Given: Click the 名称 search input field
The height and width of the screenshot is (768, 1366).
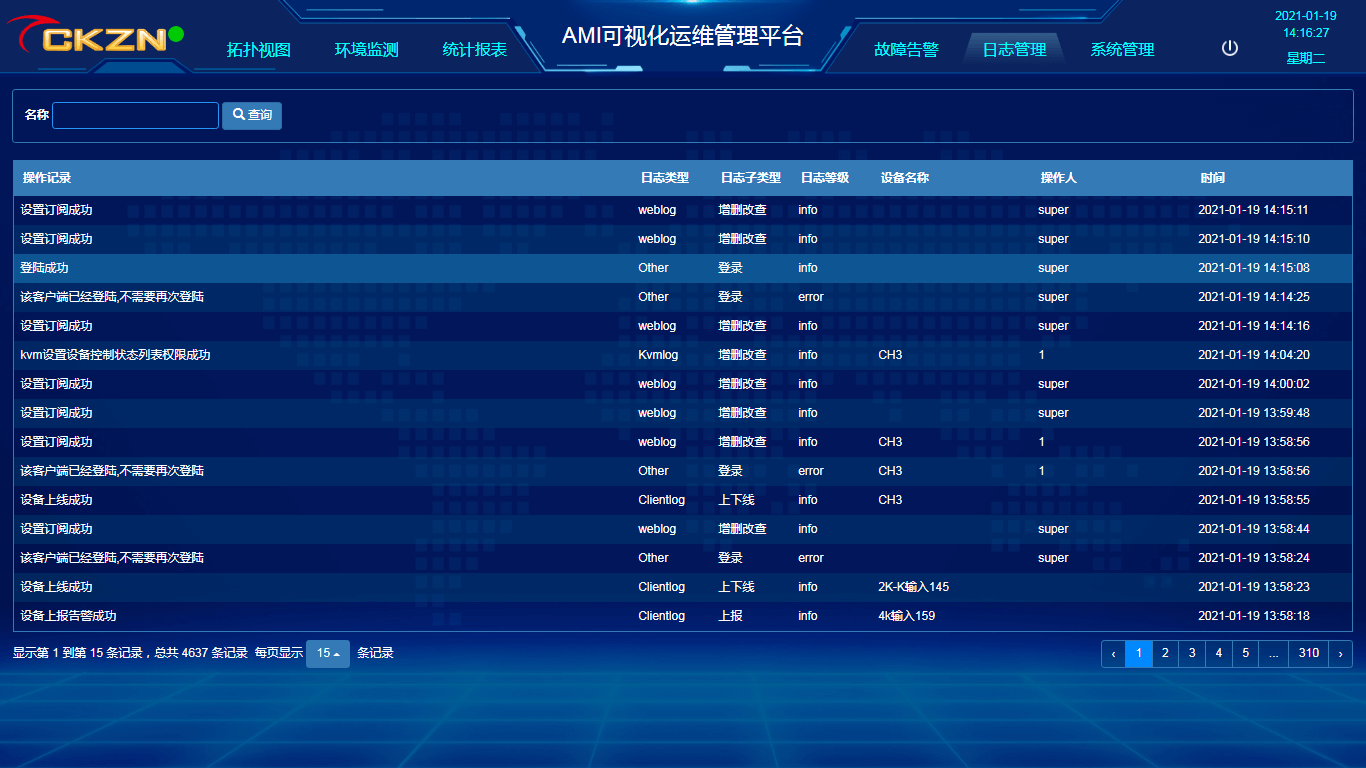Looking at the screenshot, I should pyautogui.click(x=135, y=114).
